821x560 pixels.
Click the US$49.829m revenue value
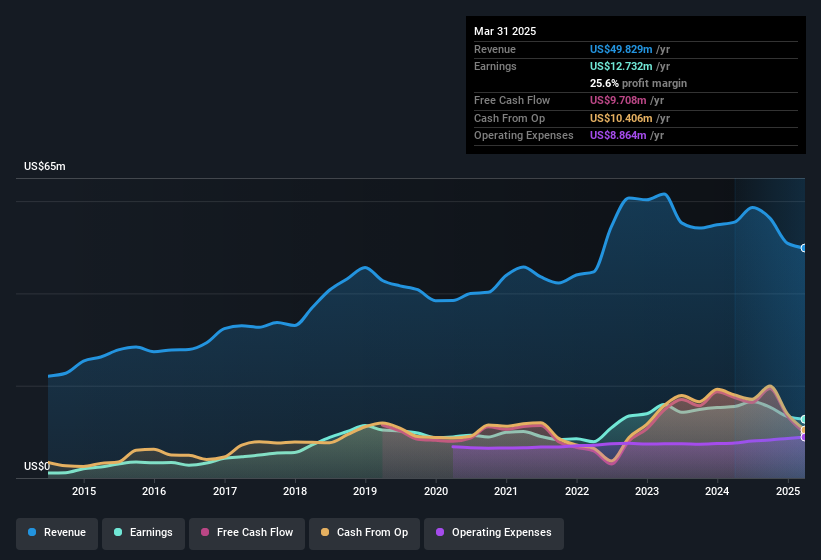[x=621, y=49]
